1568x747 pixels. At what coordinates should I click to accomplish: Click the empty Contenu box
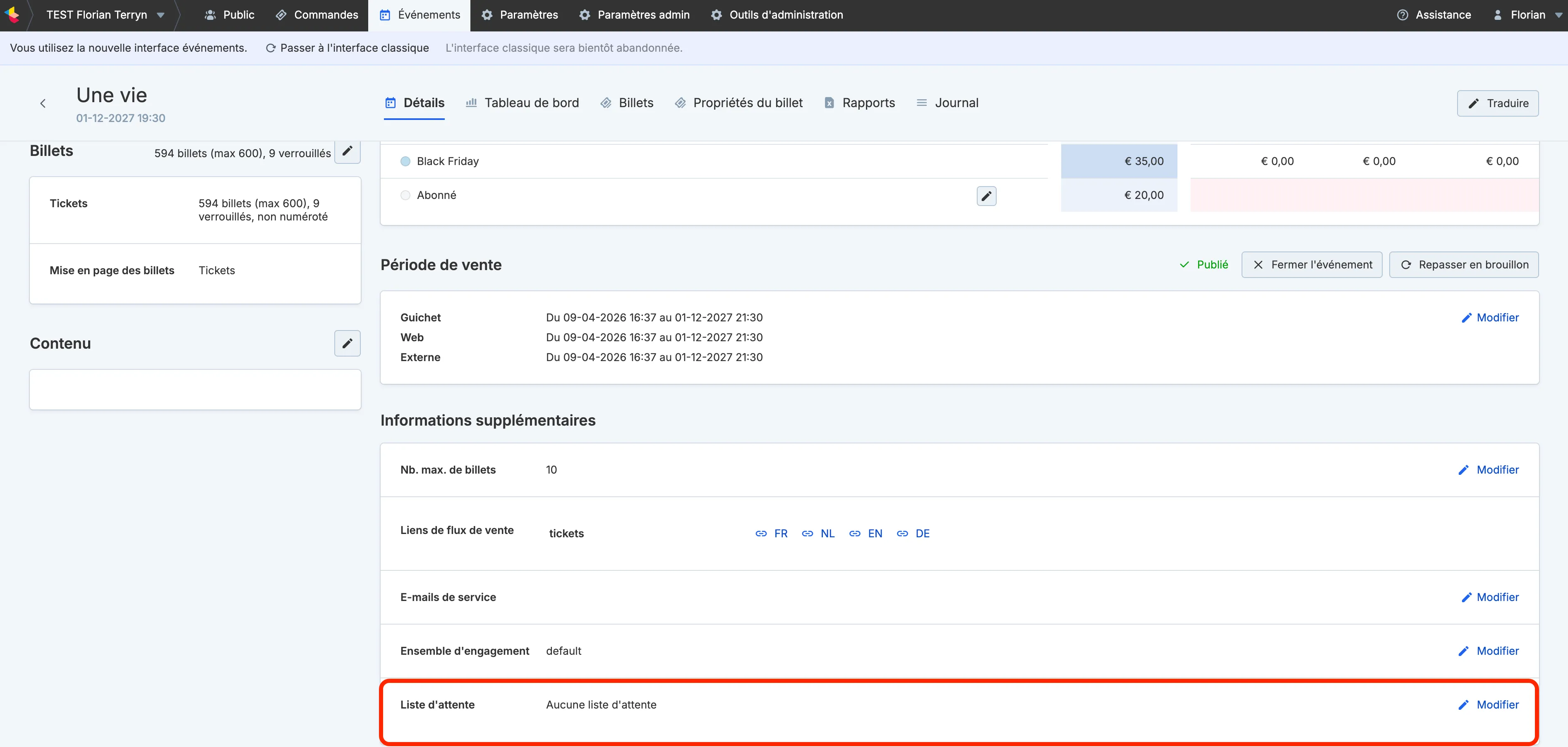click(195, 389)
